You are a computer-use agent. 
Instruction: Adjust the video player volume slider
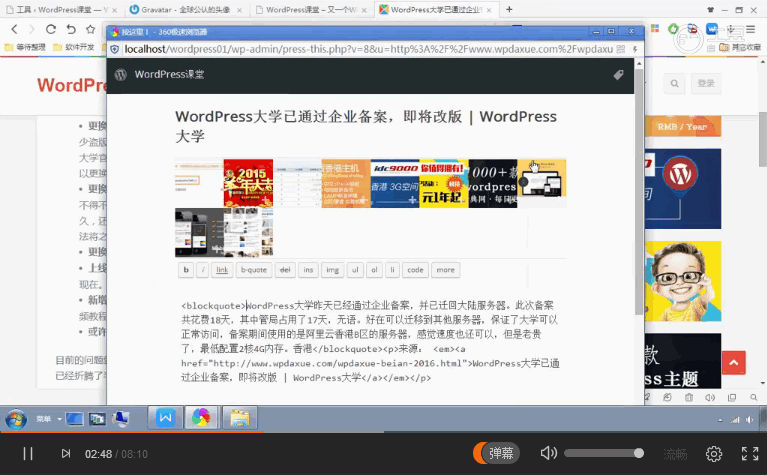point(603,453)
